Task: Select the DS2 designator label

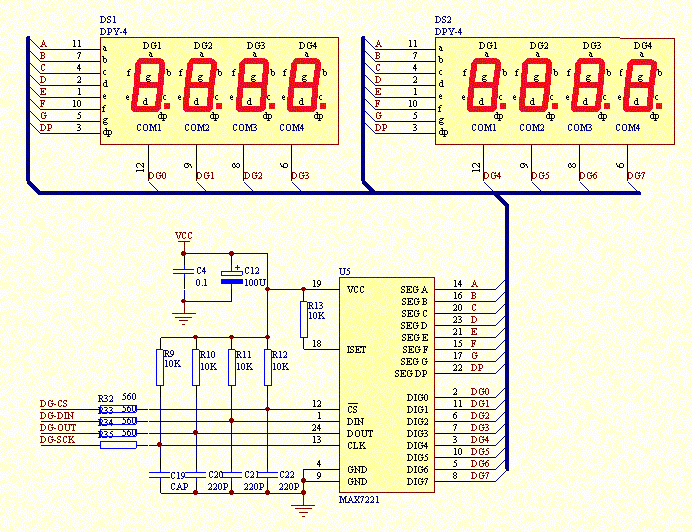Action: click(443, 19)
